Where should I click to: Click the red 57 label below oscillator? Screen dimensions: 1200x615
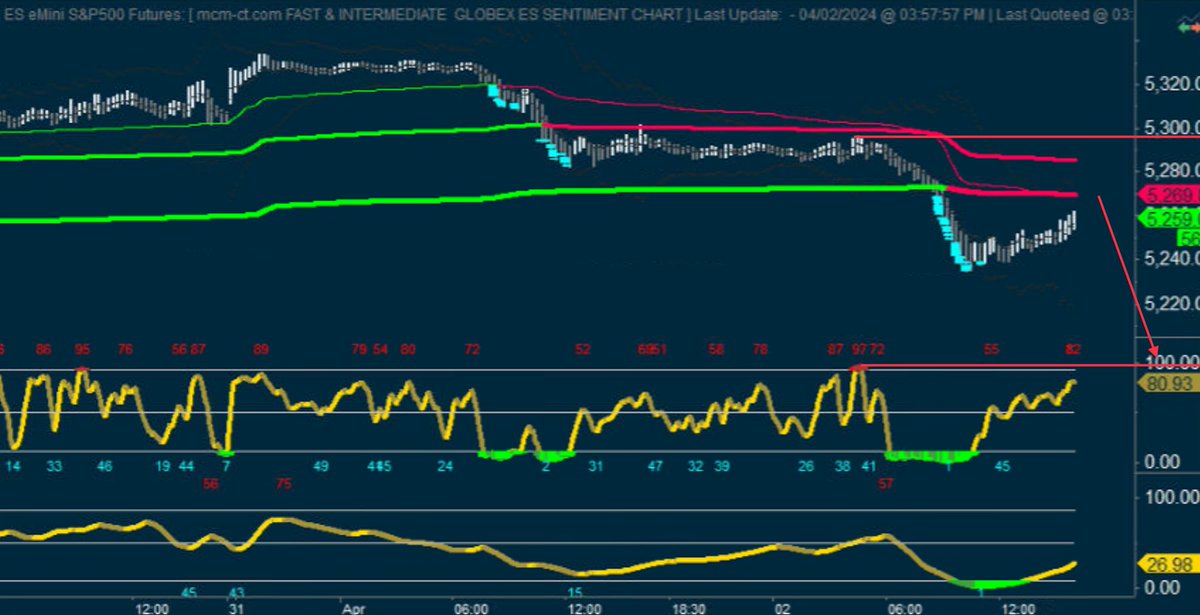point(885,483)
